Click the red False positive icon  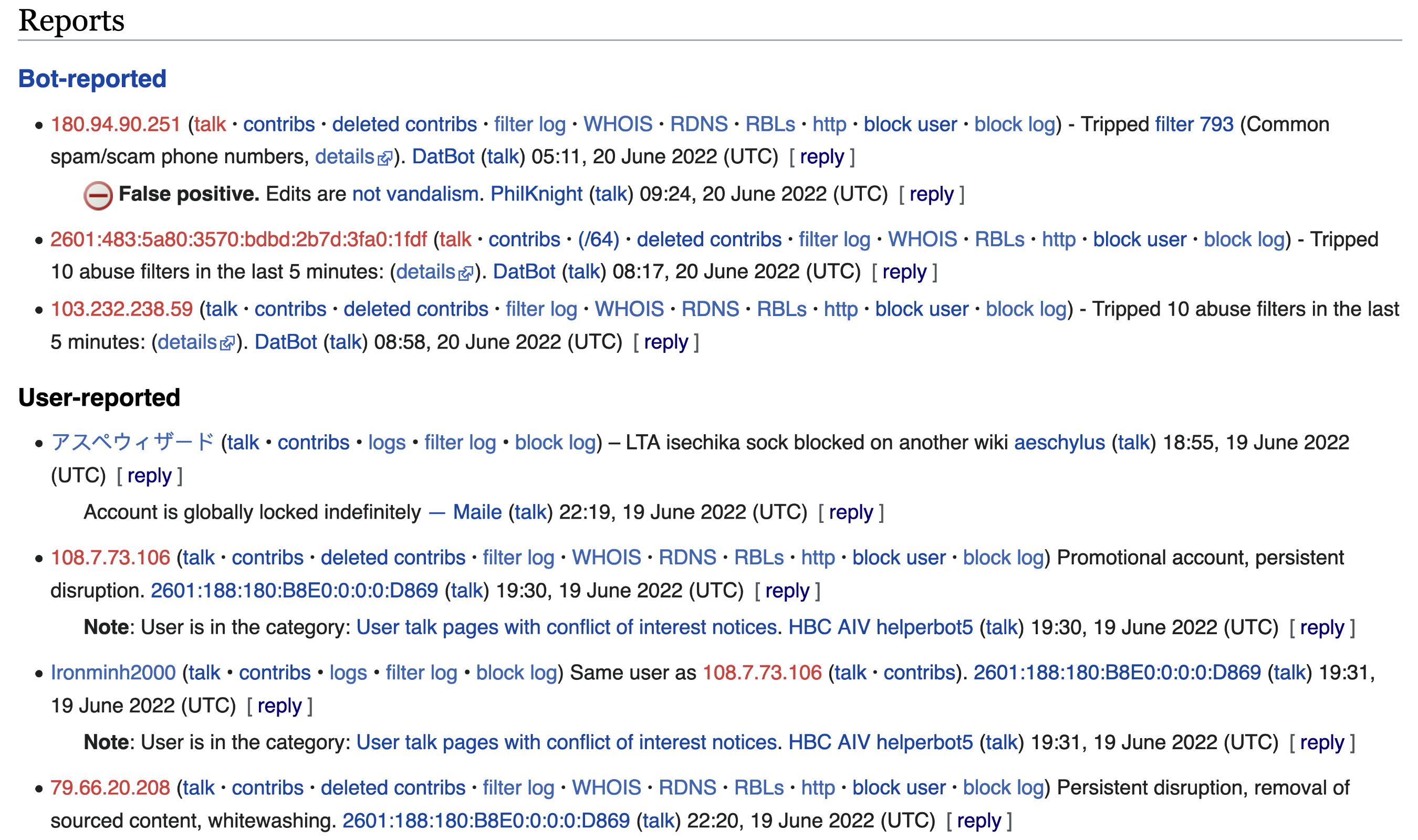tap(98, 196)
